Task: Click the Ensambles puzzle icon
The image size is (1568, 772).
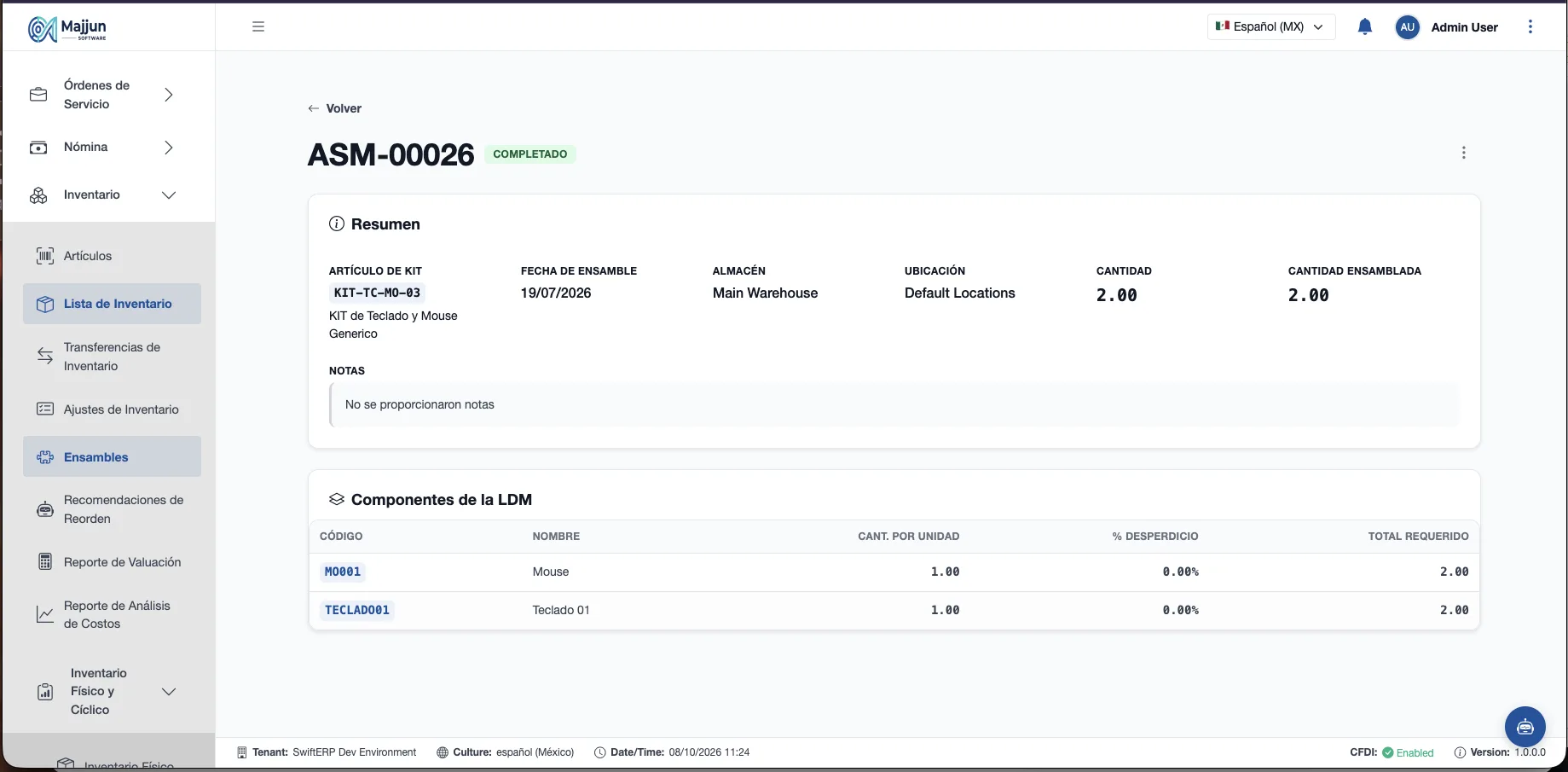Action: 45,457
